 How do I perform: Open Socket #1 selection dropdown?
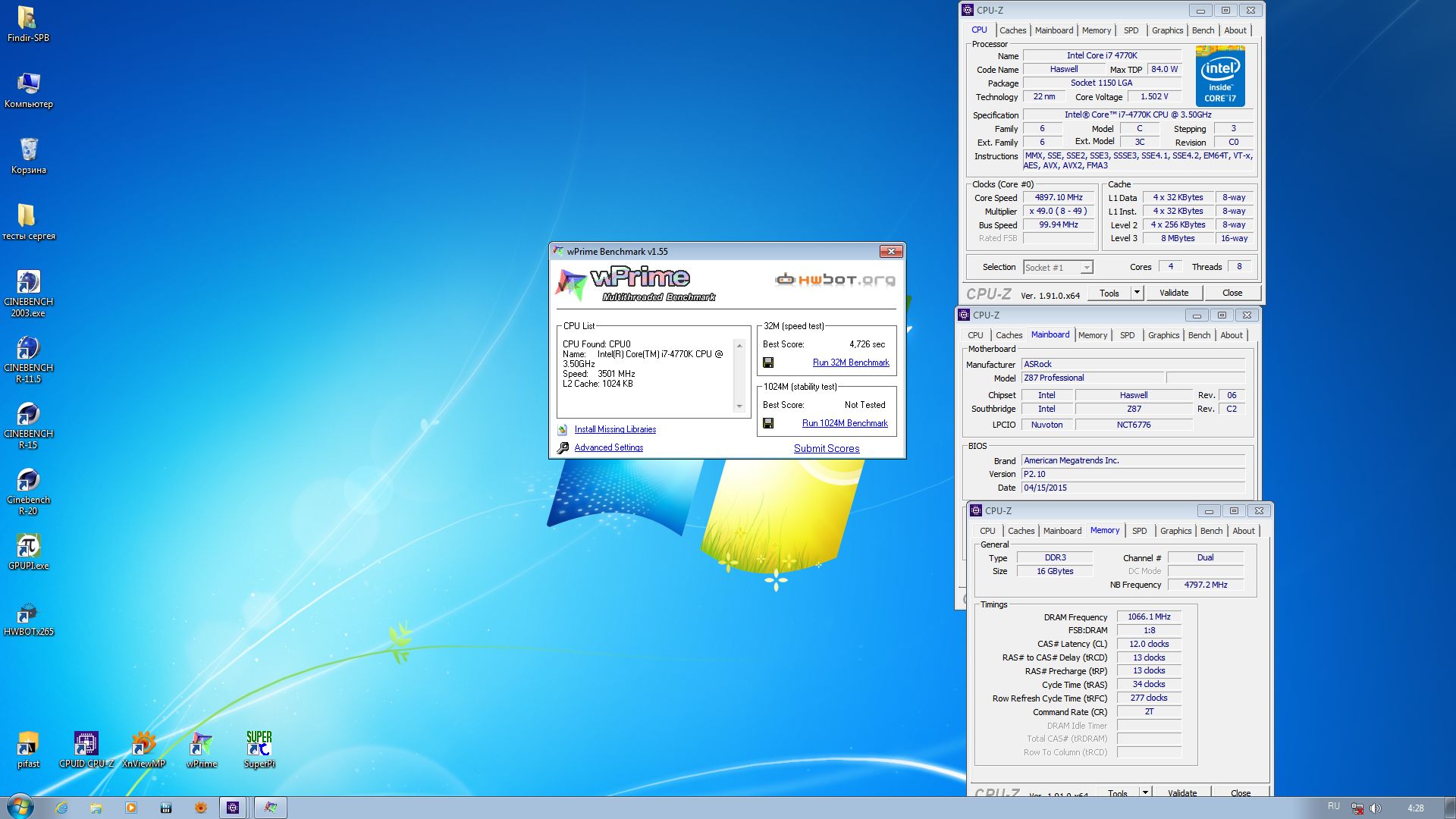click(x=1058, y=267)
